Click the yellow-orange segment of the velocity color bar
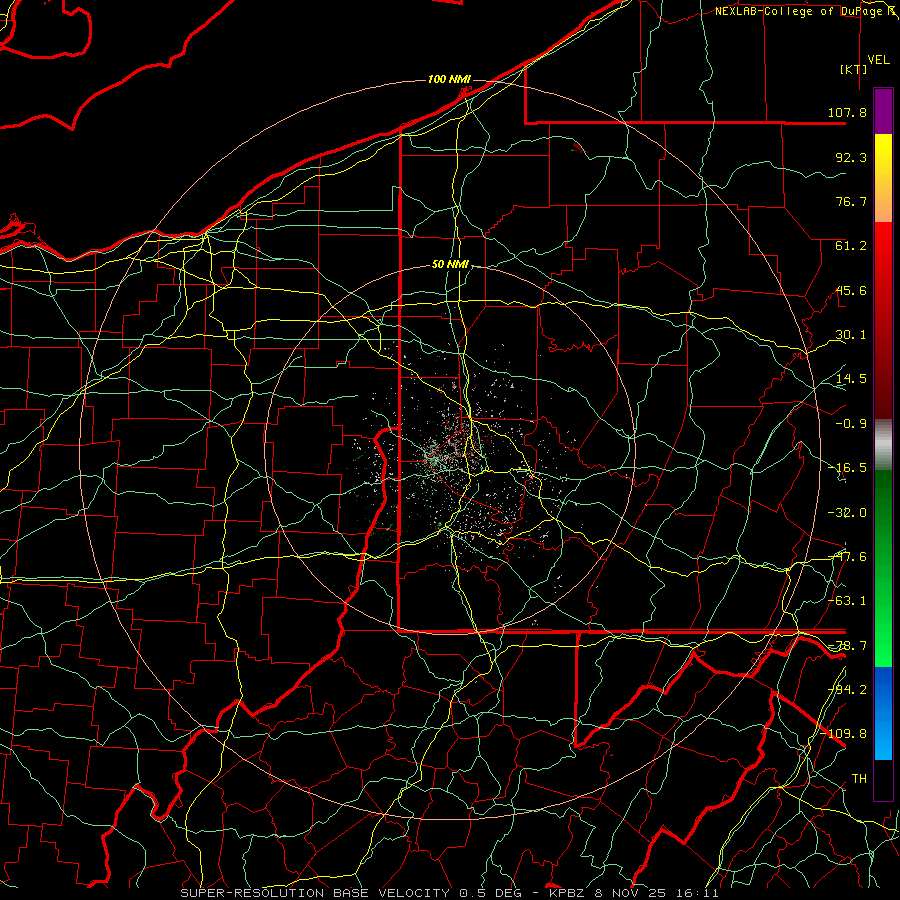This screenshot has width=900, height=900. pyautogui.click(x=883, y=178)
